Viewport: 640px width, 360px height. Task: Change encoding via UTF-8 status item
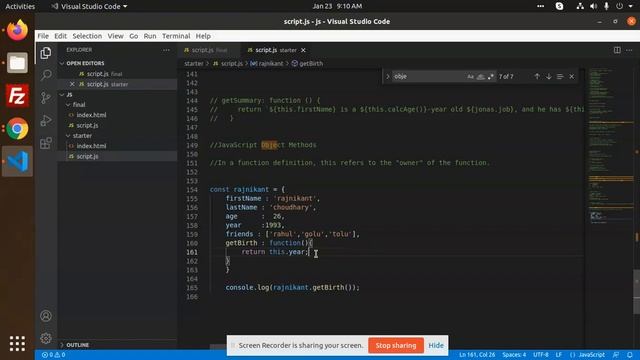[x=540, y=355]
